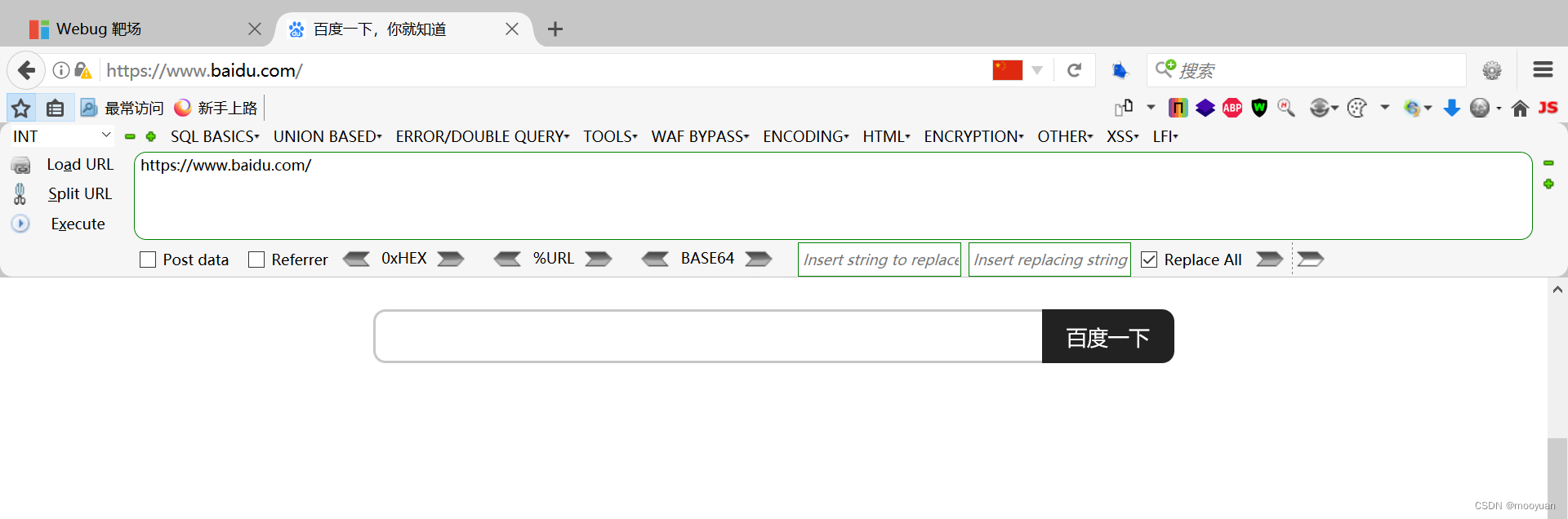Screen dimensions: 1568x519
Task: Shrink URL box with right-side green minus
Action: point(1548,163)
